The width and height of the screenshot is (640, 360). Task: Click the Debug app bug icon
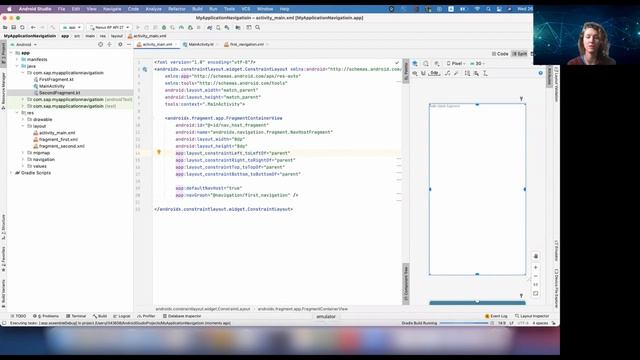(164, 27)
